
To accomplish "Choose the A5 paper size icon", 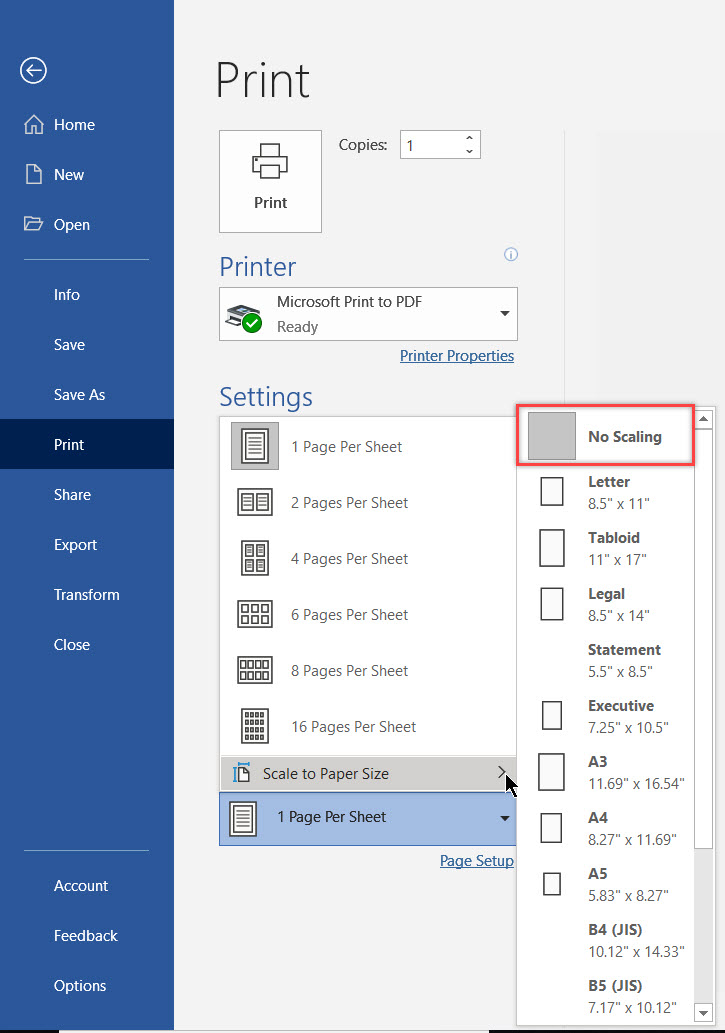I will point(552,884).
